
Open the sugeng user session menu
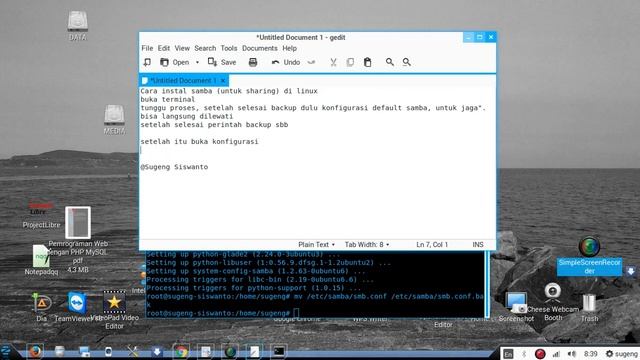click(x=622, y=353)
